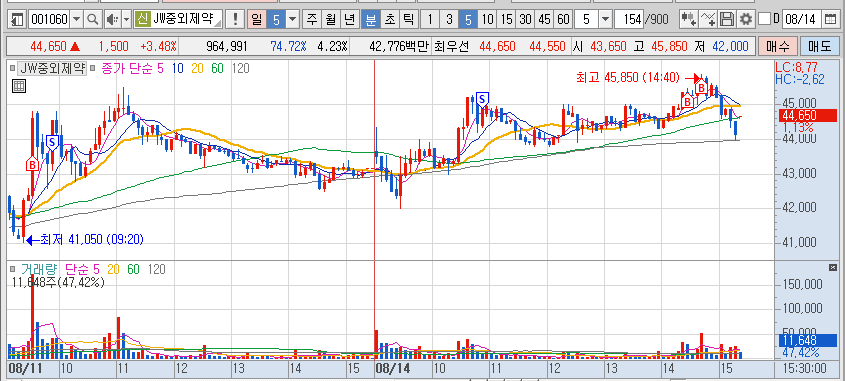Open stock search magnifier
Image resolution: width=845 pixels, height=381 pixels.
click(x=92, y=20)
